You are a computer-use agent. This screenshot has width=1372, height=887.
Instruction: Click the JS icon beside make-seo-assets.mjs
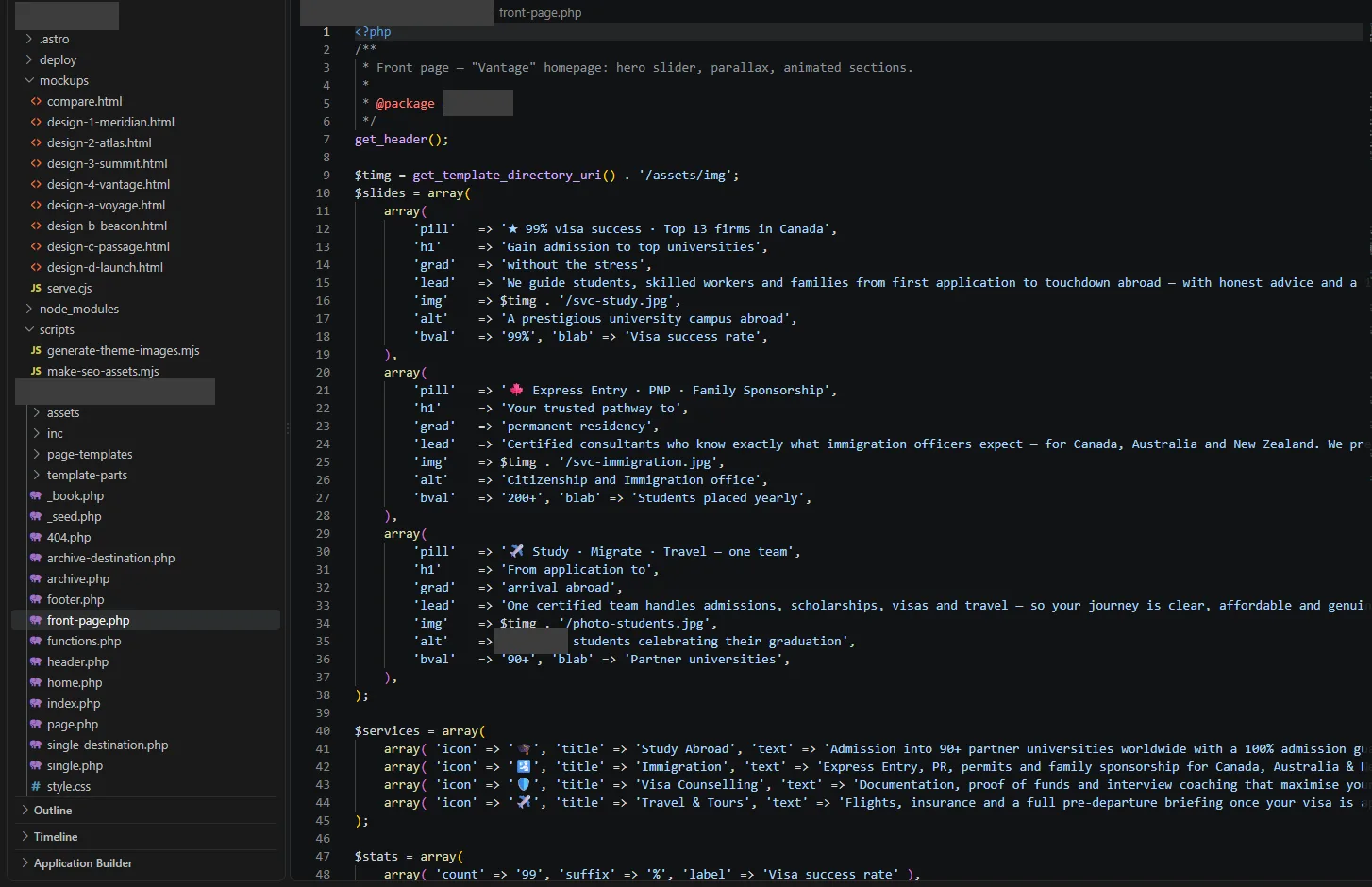36,371
